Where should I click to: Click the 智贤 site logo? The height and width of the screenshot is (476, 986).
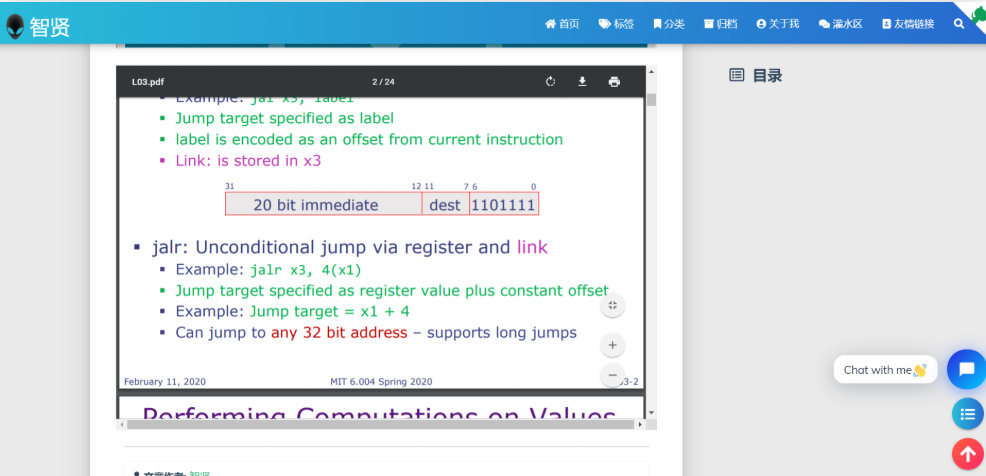pyautogui.click(x=38, y=26)
